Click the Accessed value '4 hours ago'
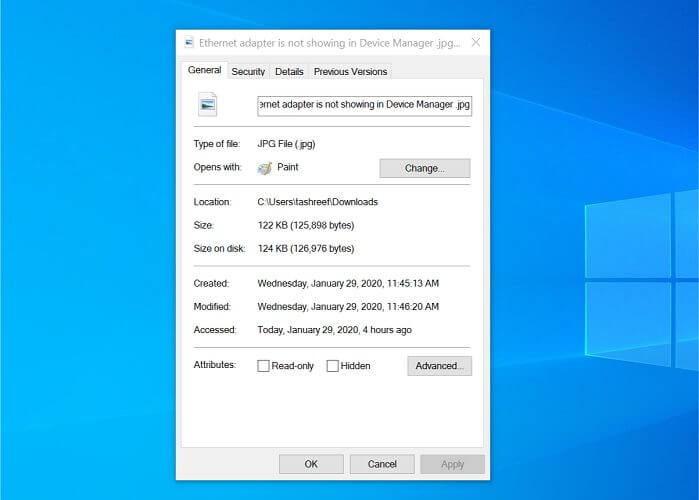 coord(334,330)
